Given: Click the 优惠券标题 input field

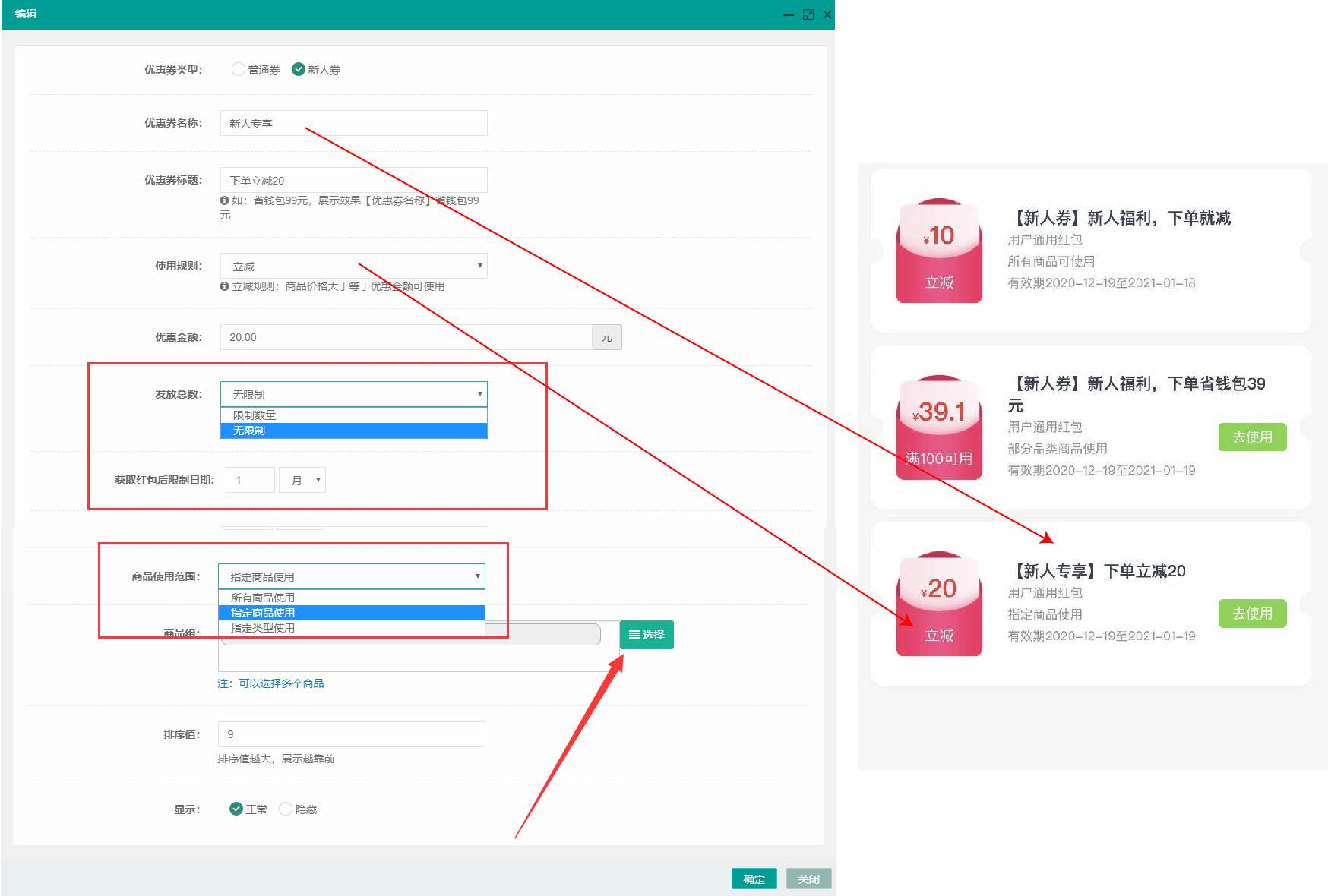Looking at the screenshot, I should [x=353, y=180].
